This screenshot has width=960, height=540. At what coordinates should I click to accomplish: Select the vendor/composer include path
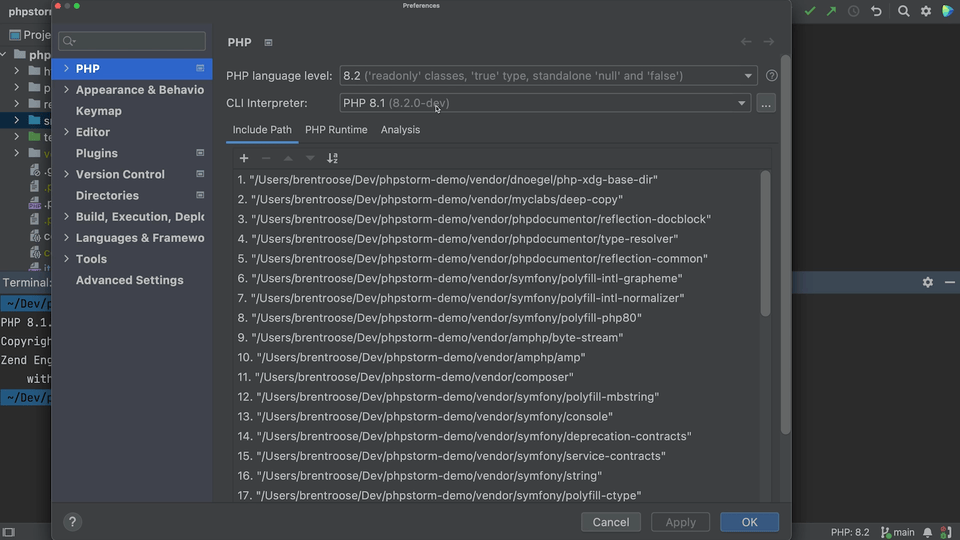tap(405, 377)
